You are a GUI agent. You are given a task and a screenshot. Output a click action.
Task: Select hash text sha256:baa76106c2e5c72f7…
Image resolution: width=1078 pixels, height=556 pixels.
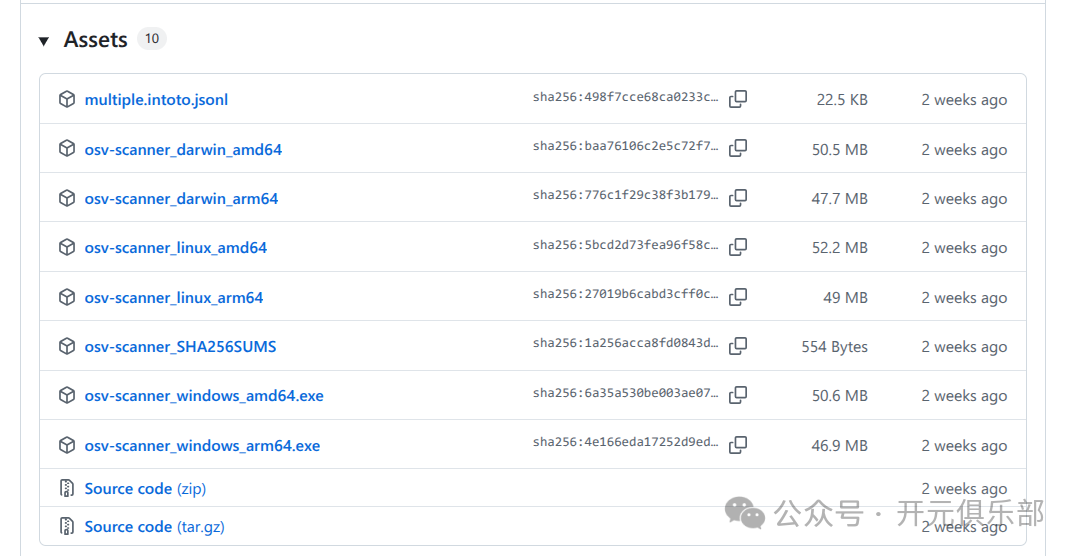pos(626,146)
